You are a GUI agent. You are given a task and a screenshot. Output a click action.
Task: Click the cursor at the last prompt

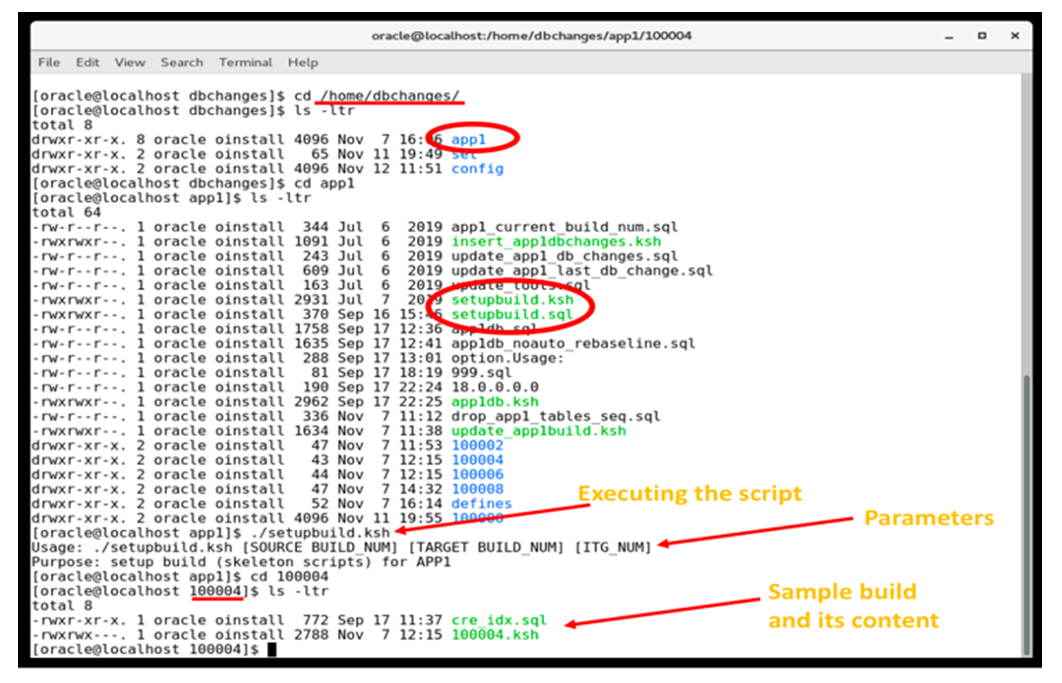click(x=273, y=650)
